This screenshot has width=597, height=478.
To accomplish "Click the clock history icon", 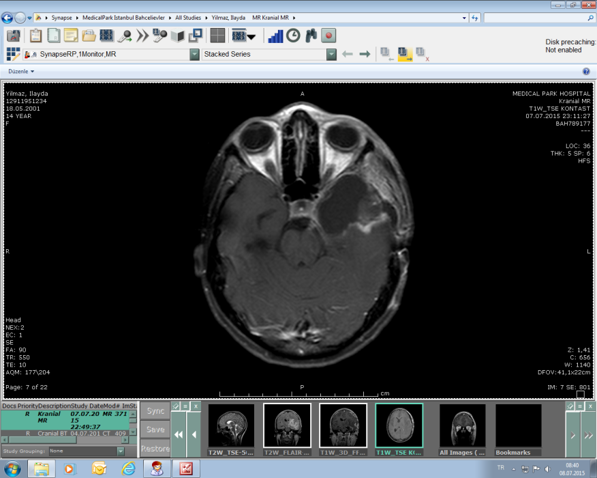I will 293,35.
